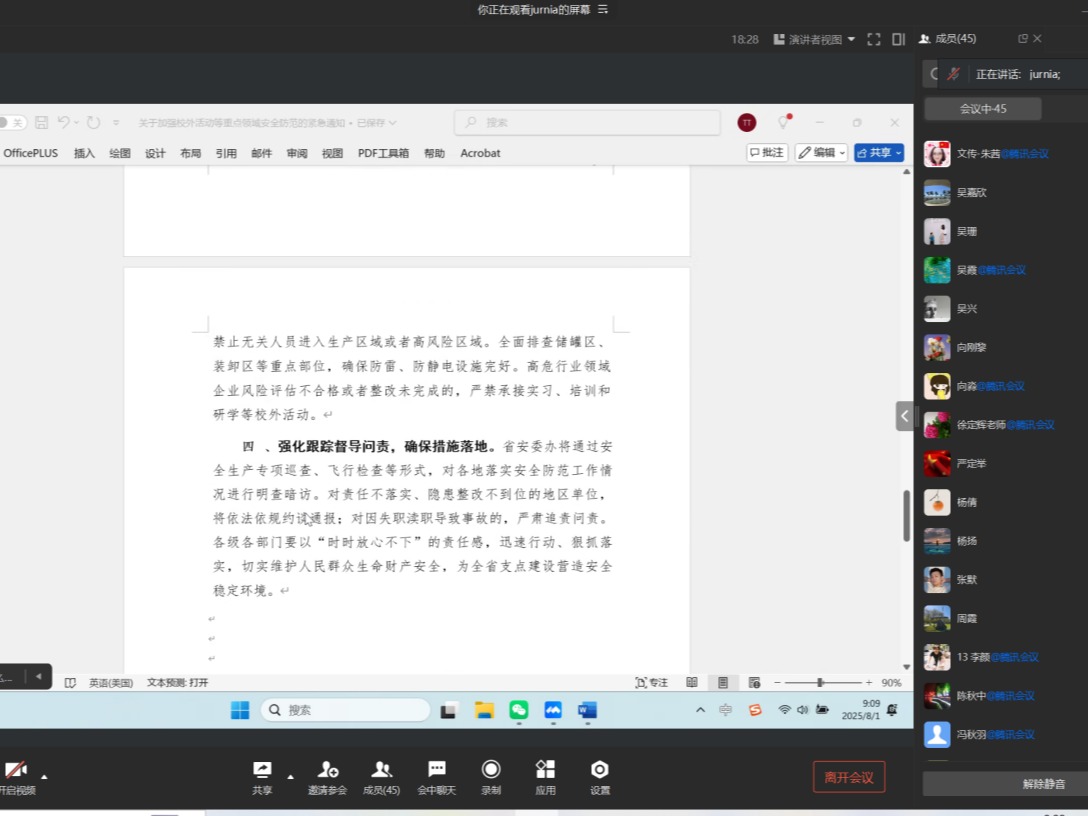Image resolution: width=1088 pixels, height=816 pixels.
Task: Select member 徐定辉老师 in the list
Action: pyautogui.click(x=1005, y=425)
